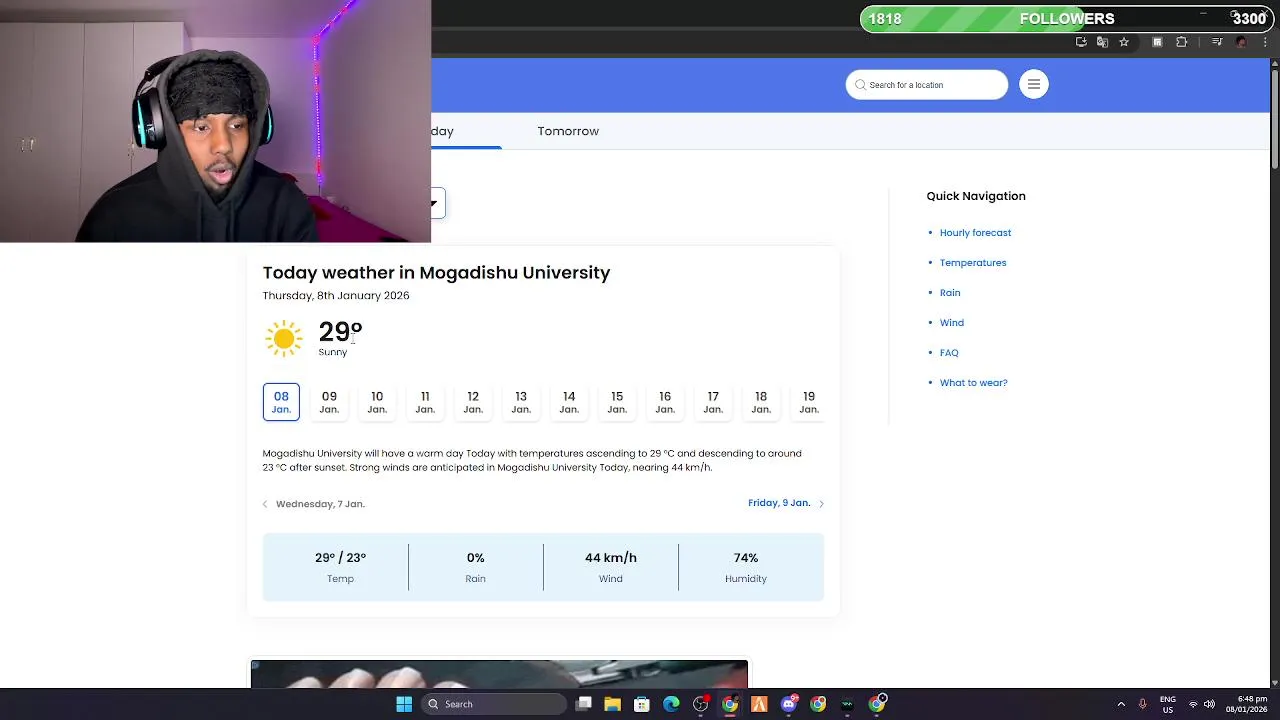Go to FAQ quick link
Viewport: 1280px width, 720px height.
click(949, 353)
